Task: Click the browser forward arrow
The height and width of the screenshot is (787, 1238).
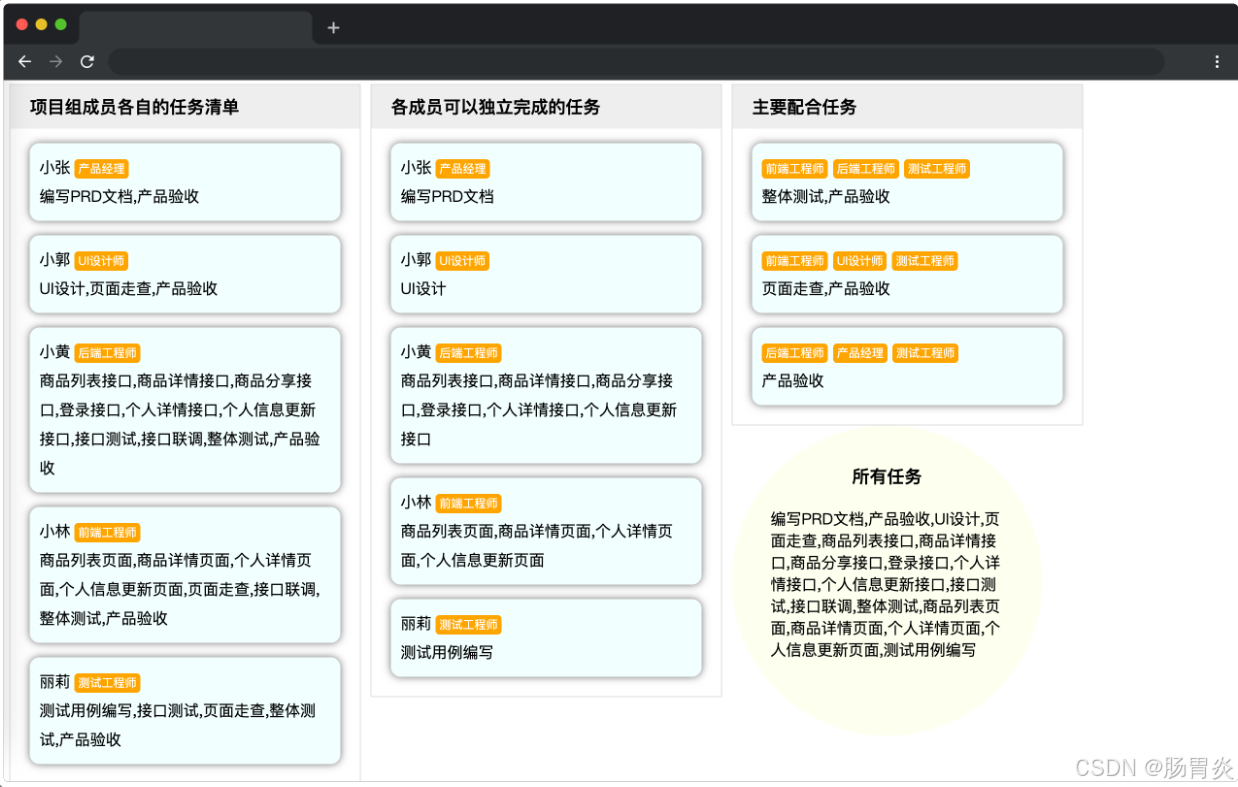Action: pyautogui.click(x=56, y=62)
